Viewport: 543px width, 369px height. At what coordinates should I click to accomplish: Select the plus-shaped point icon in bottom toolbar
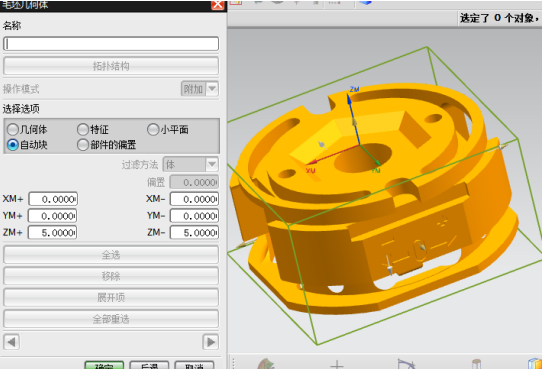337,365
